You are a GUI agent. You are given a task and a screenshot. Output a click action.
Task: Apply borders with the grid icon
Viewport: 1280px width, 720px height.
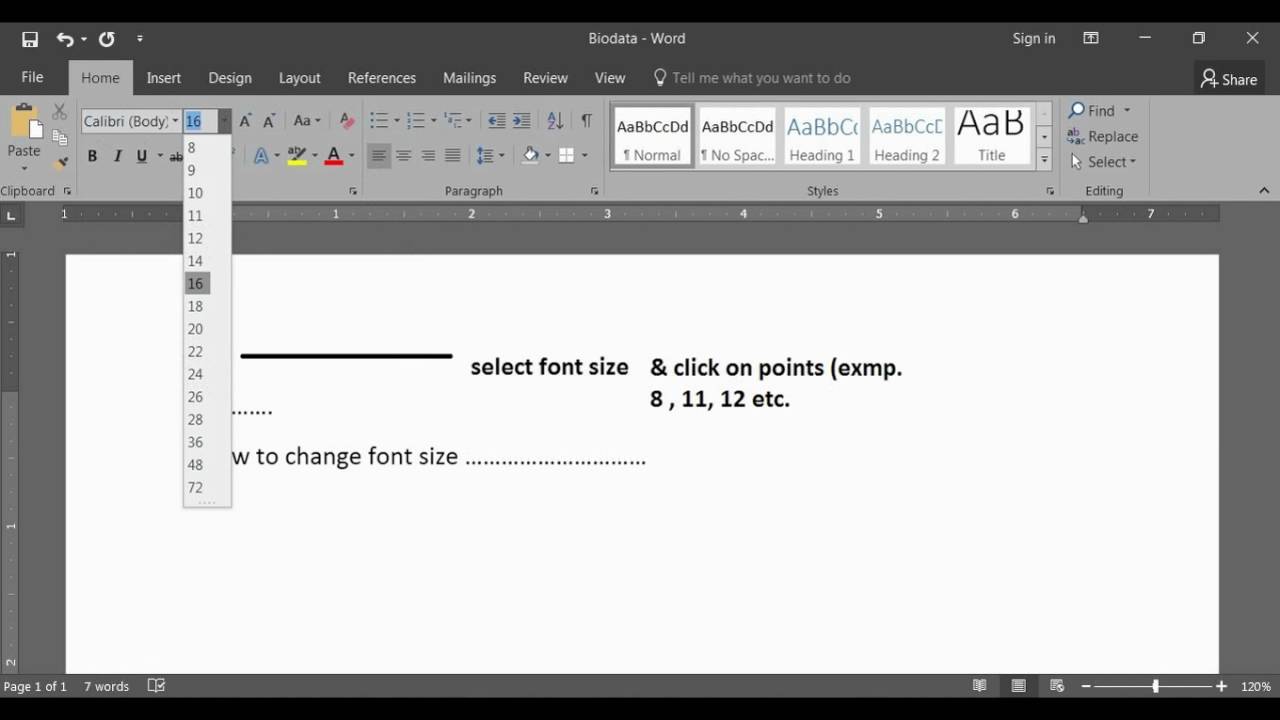tap(566, 155)
